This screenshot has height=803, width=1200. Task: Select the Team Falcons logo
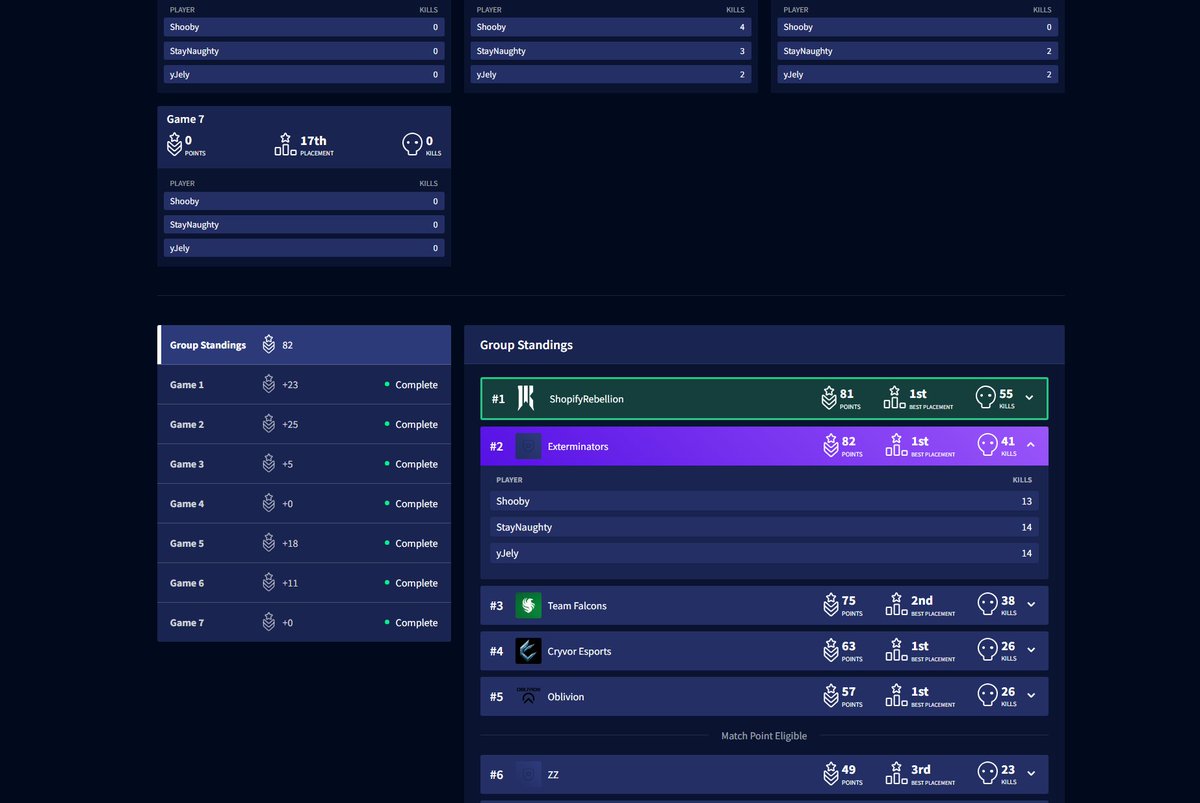point(528,604)
